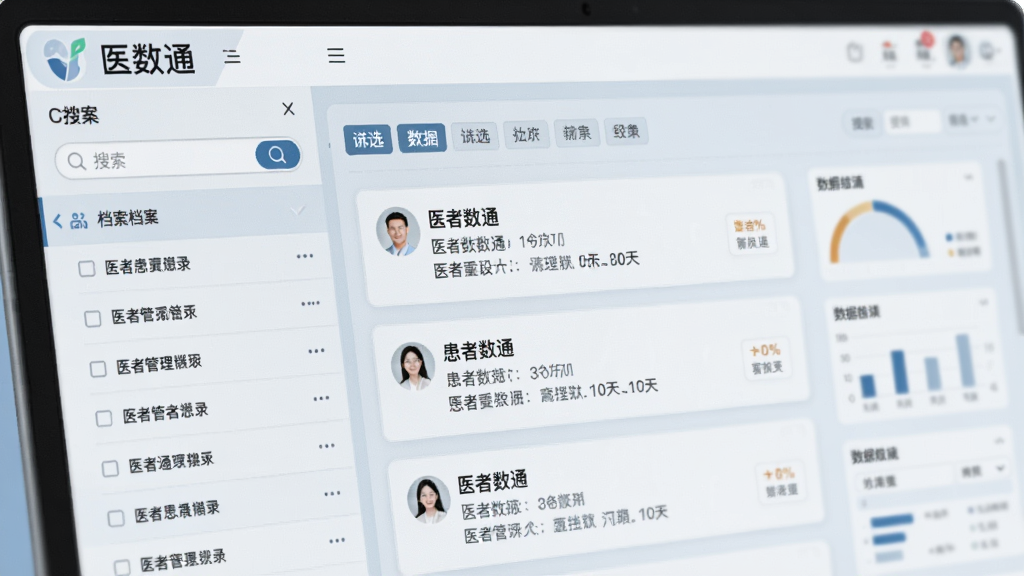Open the ellipsis menu of the seventh list row
Screen dimensions: 1024x576
[337, 541]
